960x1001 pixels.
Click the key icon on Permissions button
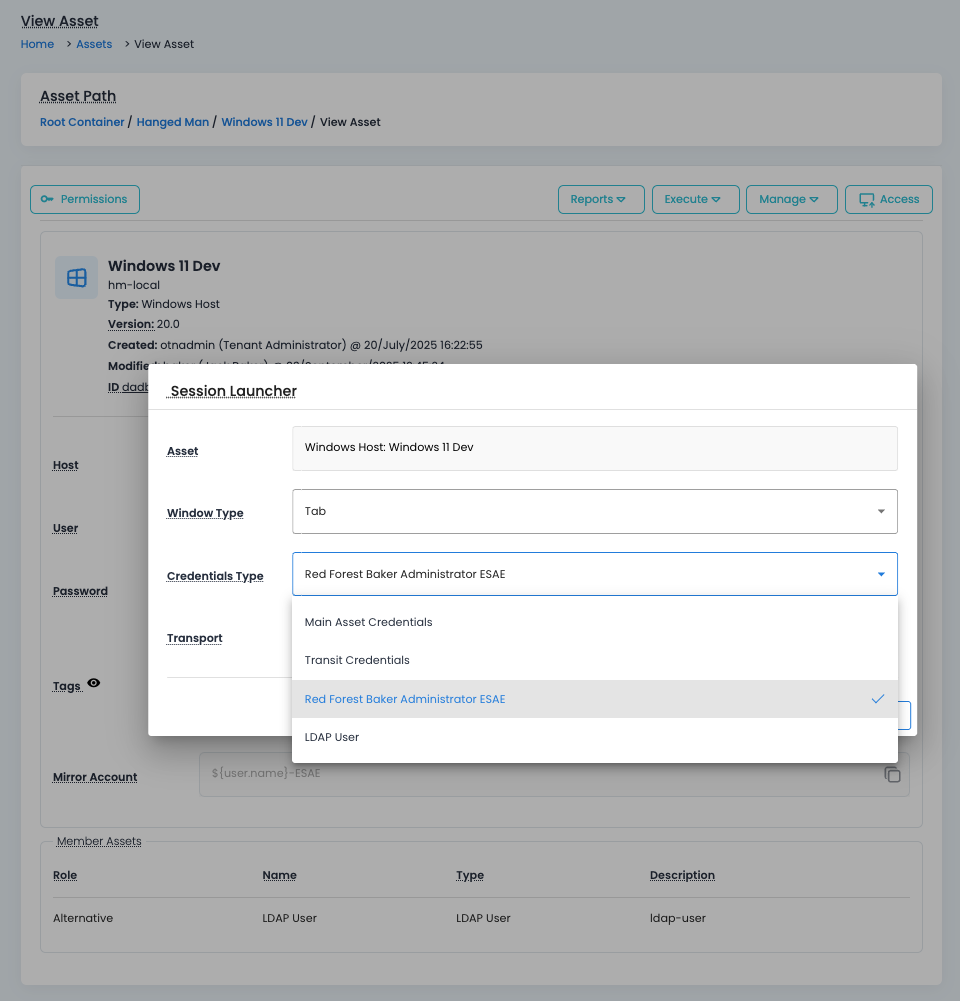[x=47, y=199]
